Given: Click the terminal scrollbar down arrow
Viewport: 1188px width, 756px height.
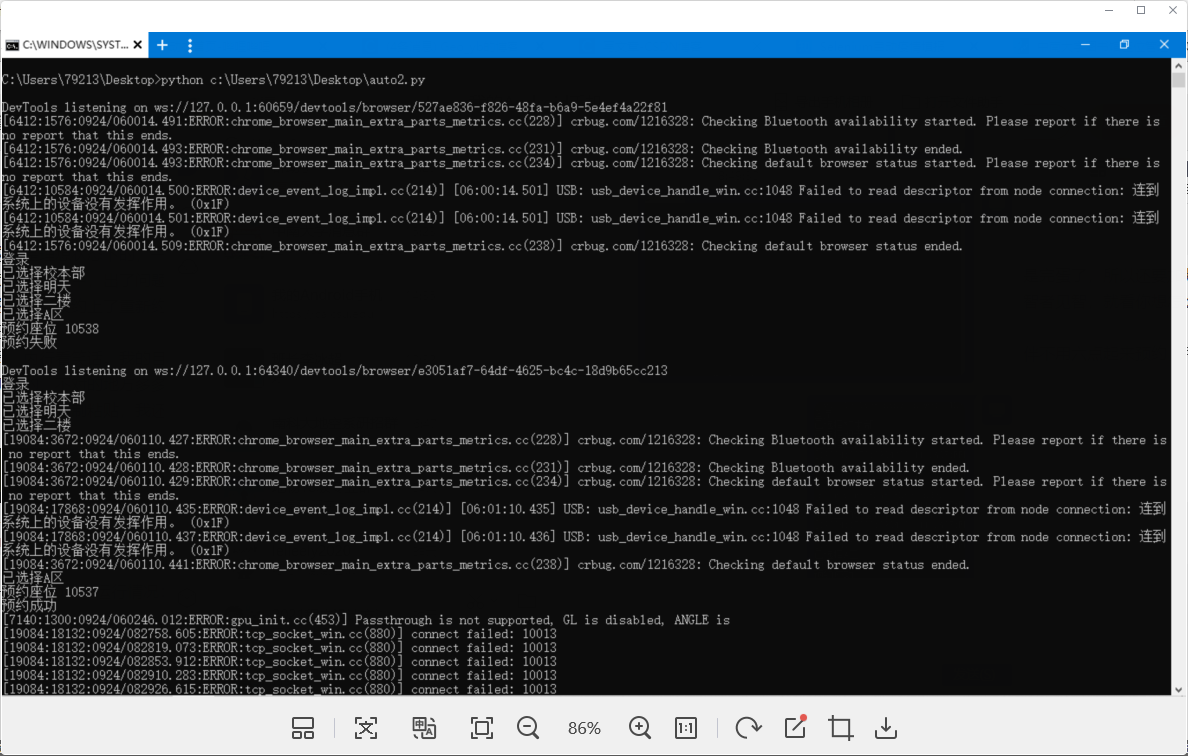Looking at the screenshot, I should (x=1178, y=689).
